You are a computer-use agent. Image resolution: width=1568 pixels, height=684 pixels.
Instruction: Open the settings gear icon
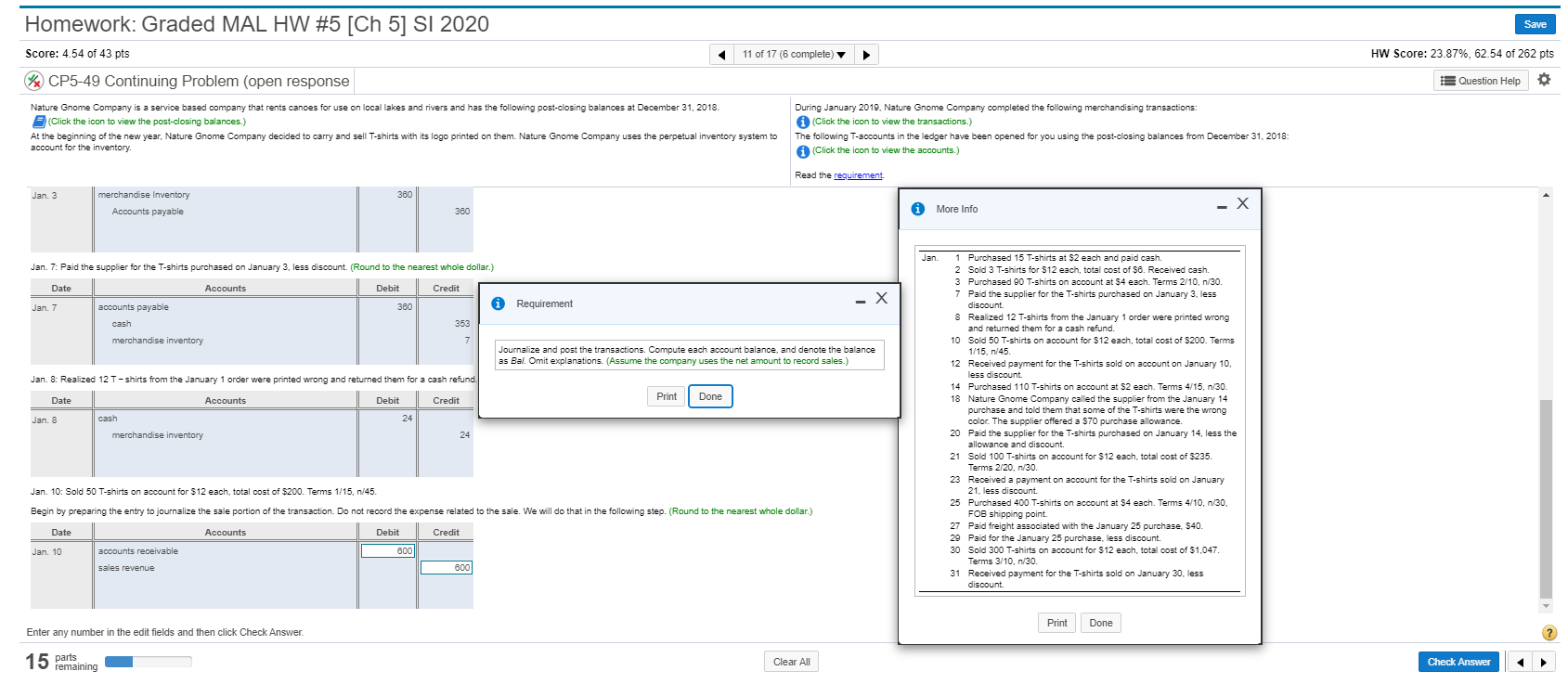click(x=1544, y=80)
